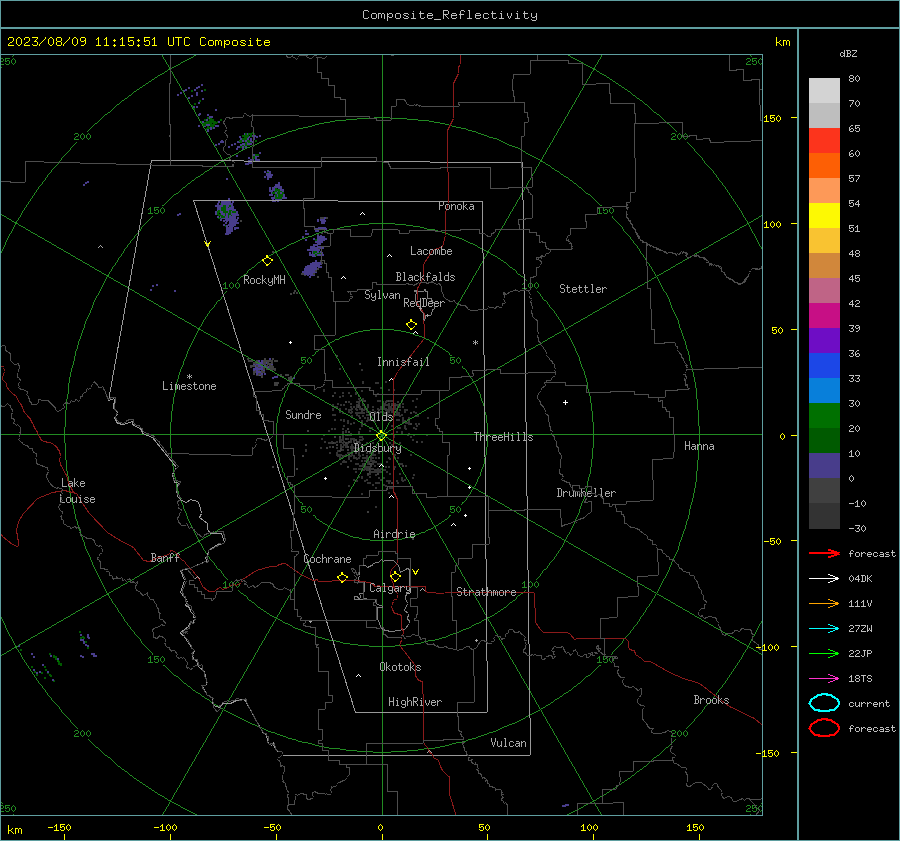Click the Okotoks label

click(x=400, y=667)
